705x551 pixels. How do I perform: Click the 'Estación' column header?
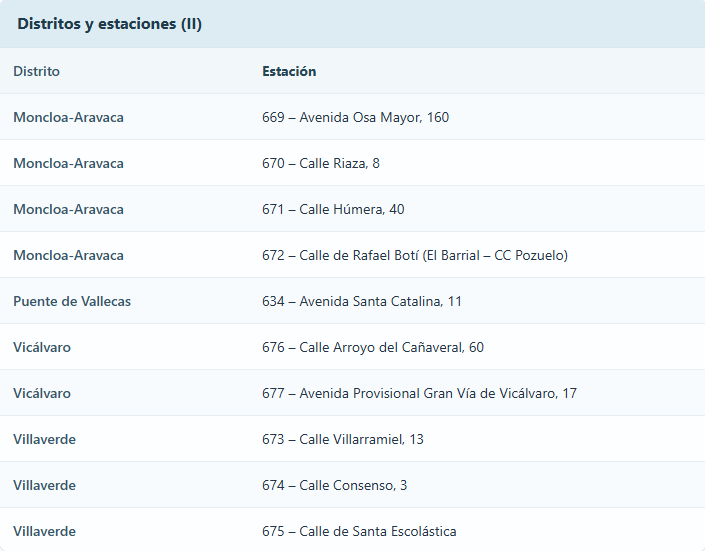[289, 71]
